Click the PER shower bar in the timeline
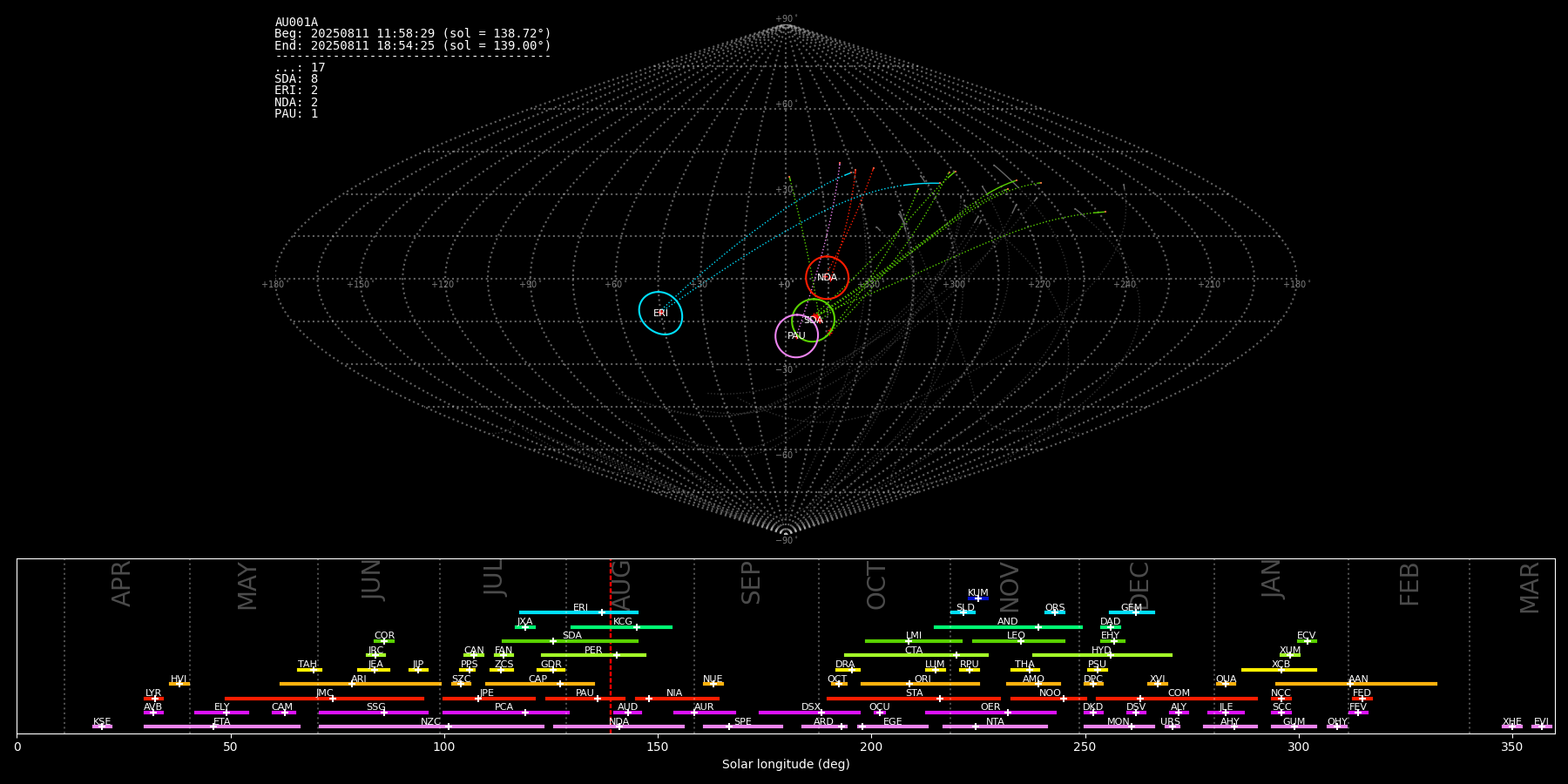The width and height of the screenshot is (1568, 784). pos(593,655)
